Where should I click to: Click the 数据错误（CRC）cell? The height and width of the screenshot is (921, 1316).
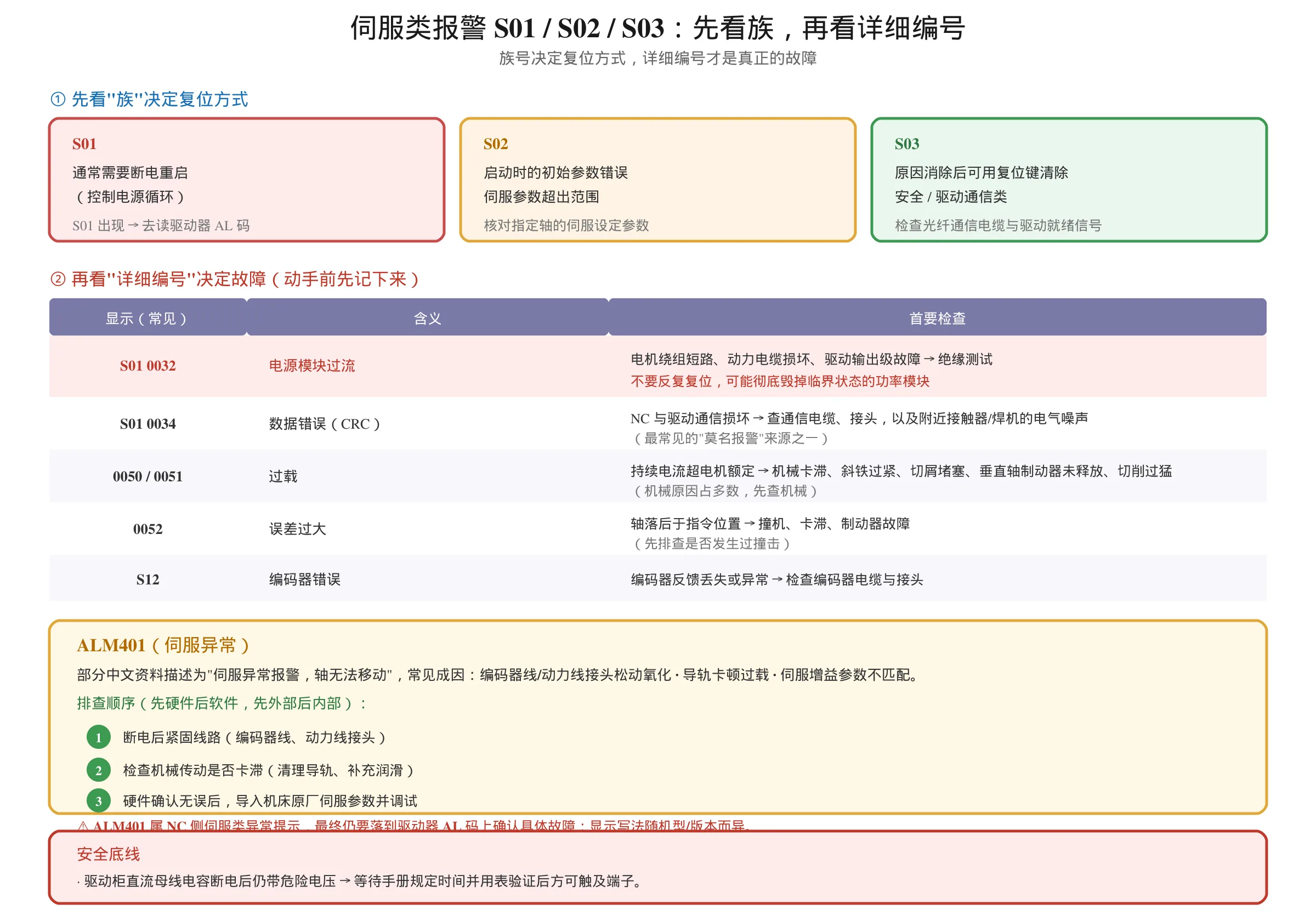(x=325, y=424)
